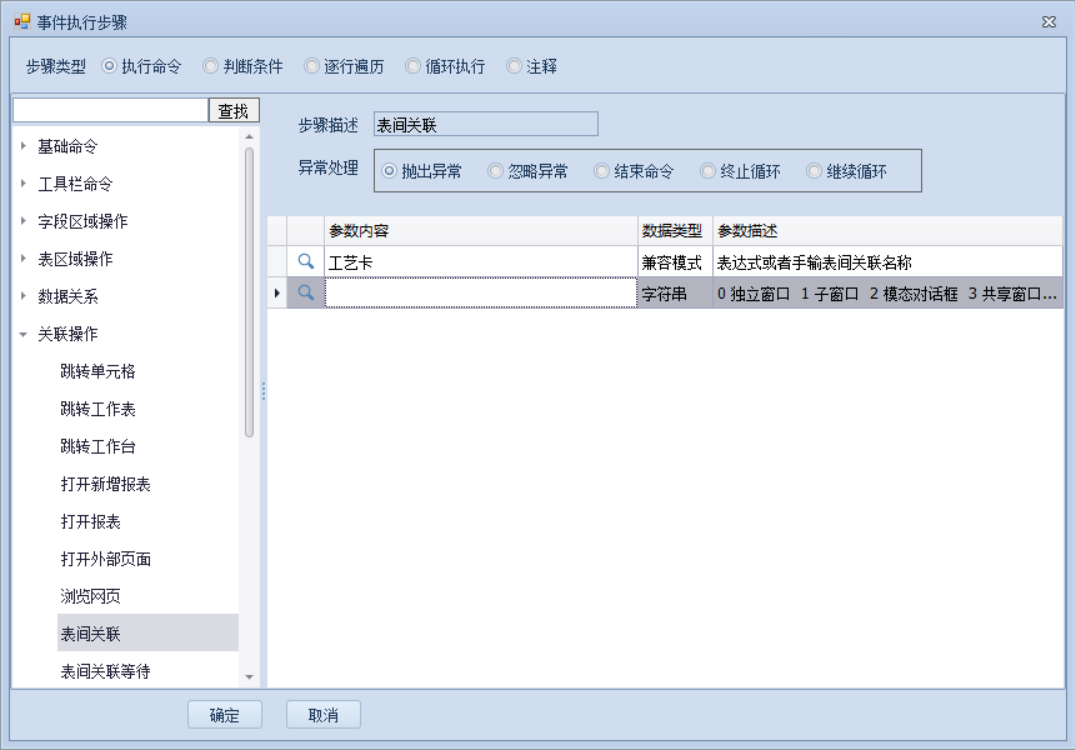Expand the 工具栏命令 category

click(24, 184)
